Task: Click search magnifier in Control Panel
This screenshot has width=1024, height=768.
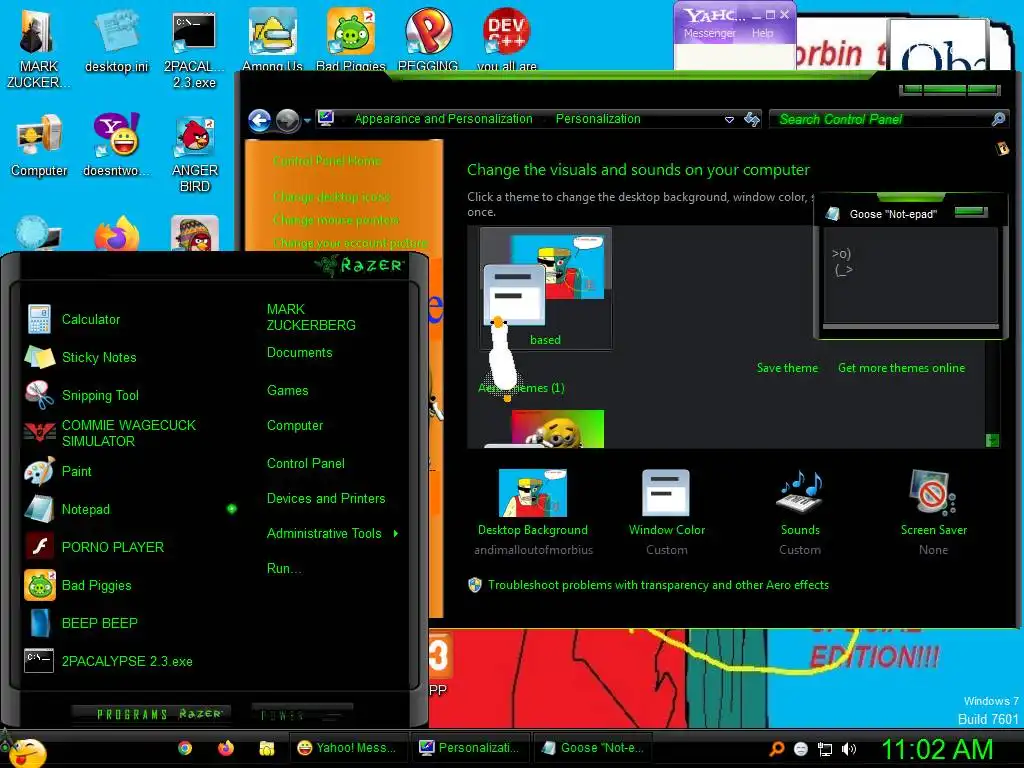Action: pyautogui.click(x=998, y=119)
